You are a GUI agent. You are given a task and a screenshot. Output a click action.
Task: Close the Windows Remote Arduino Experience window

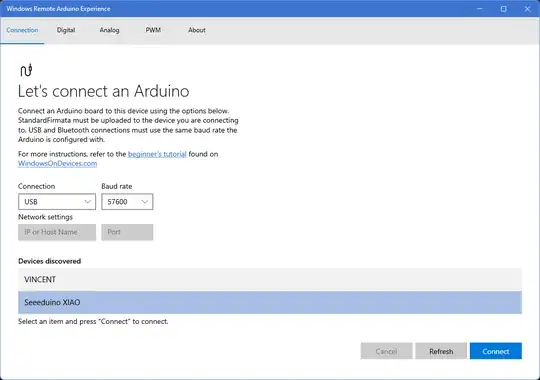pyautogui.click(x=527, y=9)
